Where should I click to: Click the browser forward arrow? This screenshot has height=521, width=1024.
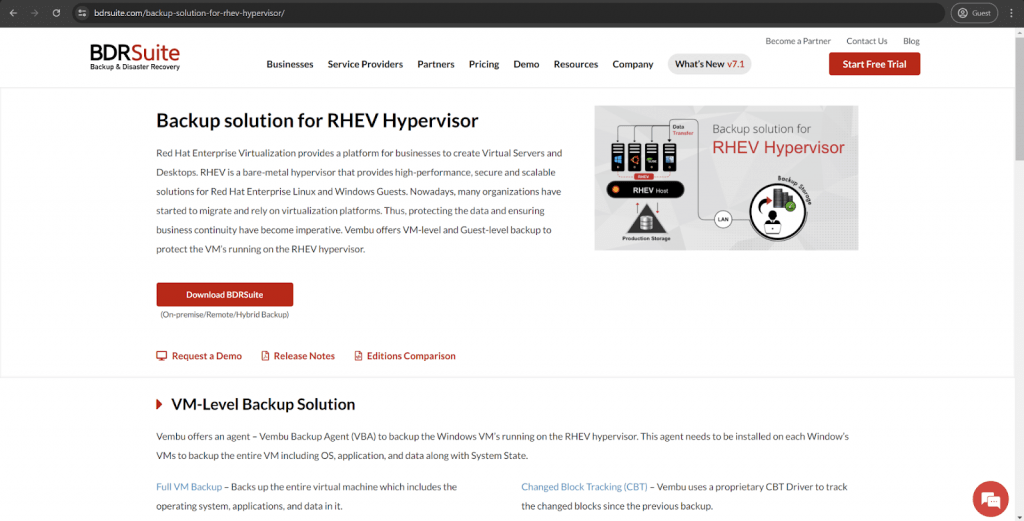tap(34, 13)
